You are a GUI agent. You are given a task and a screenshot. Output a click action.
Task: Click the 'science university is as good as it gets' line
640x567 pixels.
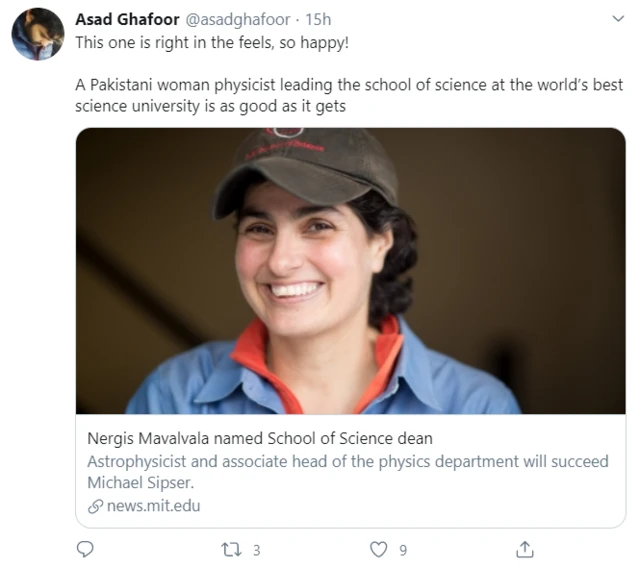click(x=210, y=106)
